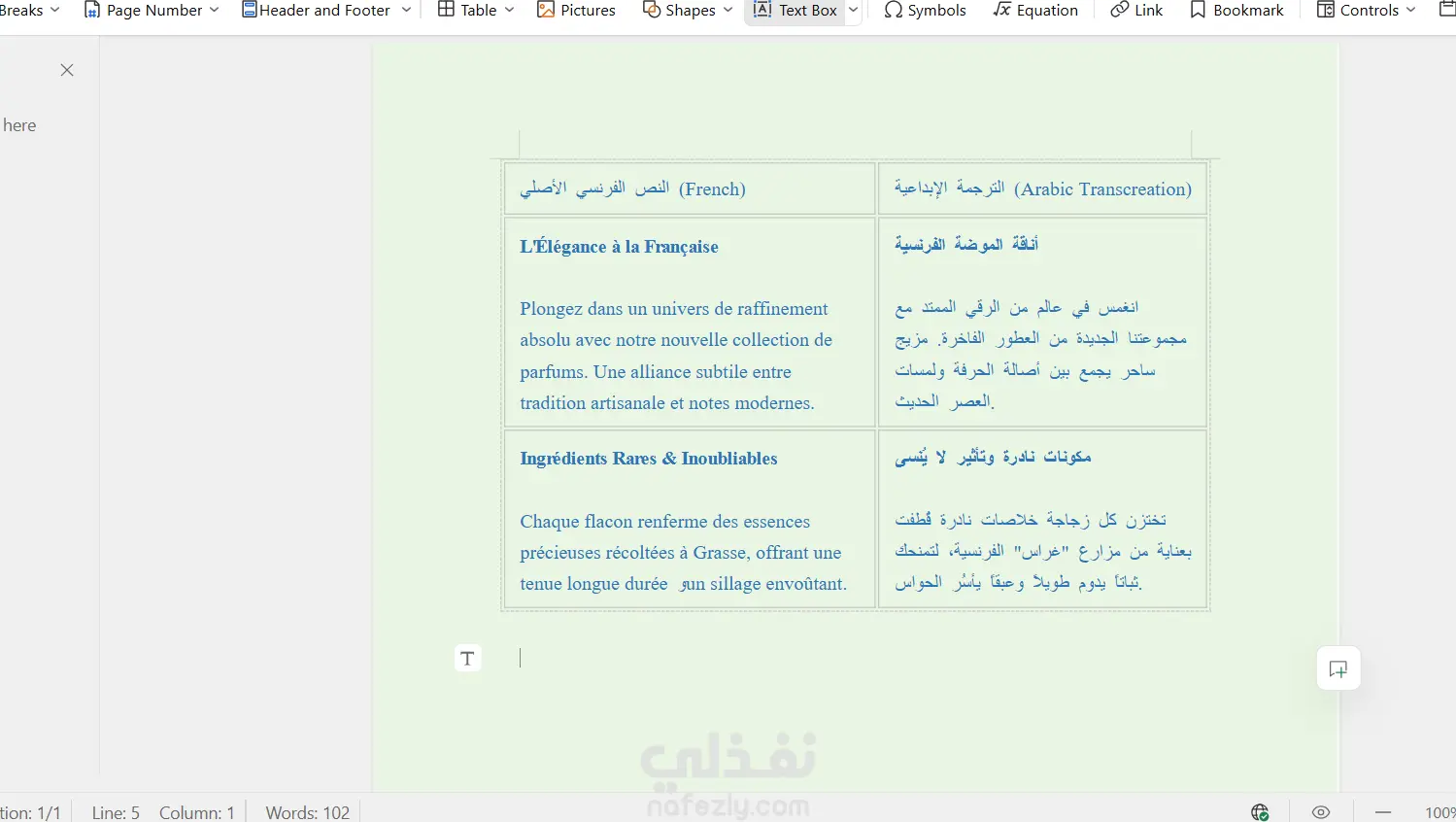Insert an Equation

tap(1035, 10)
